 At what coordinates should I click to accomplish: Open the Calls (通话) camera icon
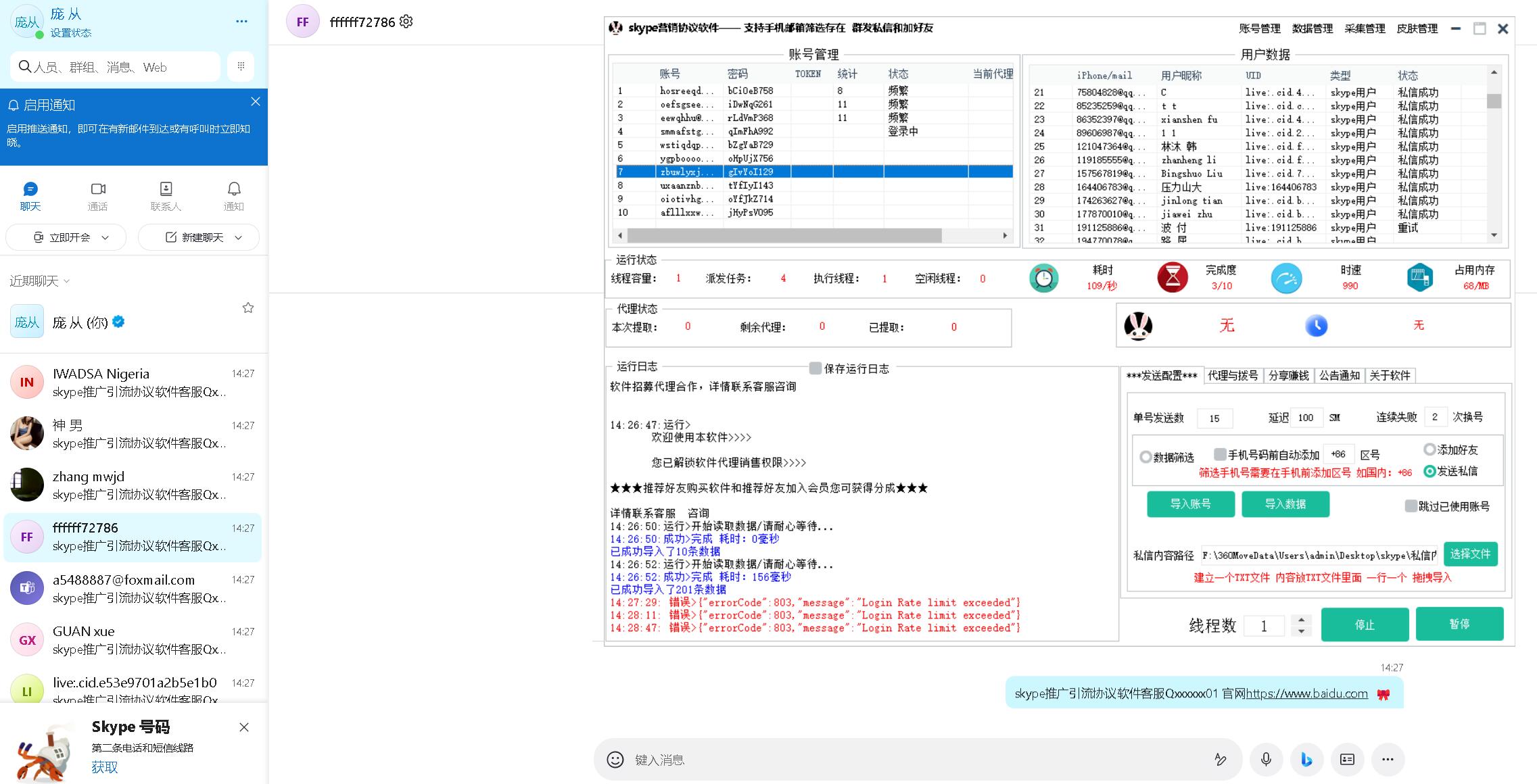(98, 189)
